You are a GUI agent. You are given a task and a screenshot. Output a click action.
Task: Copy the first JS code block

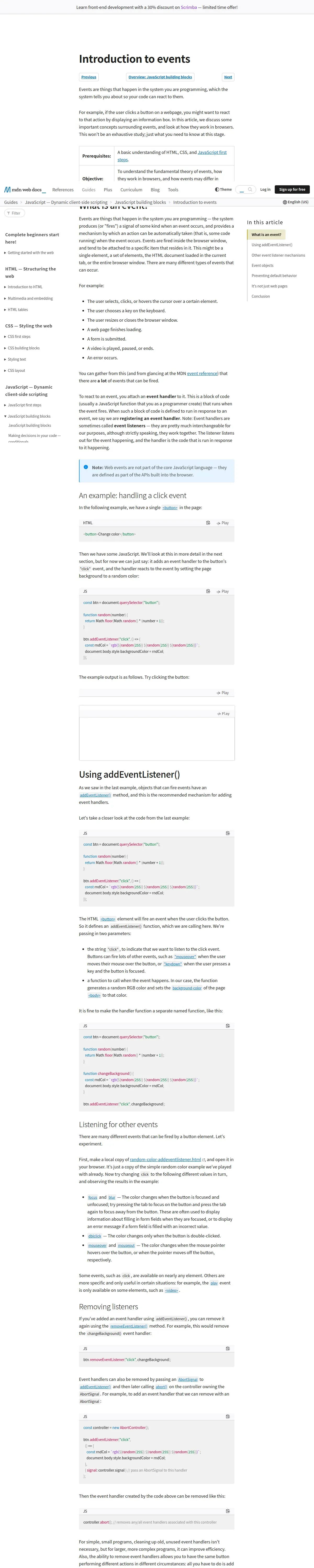[x=208, y=591]
